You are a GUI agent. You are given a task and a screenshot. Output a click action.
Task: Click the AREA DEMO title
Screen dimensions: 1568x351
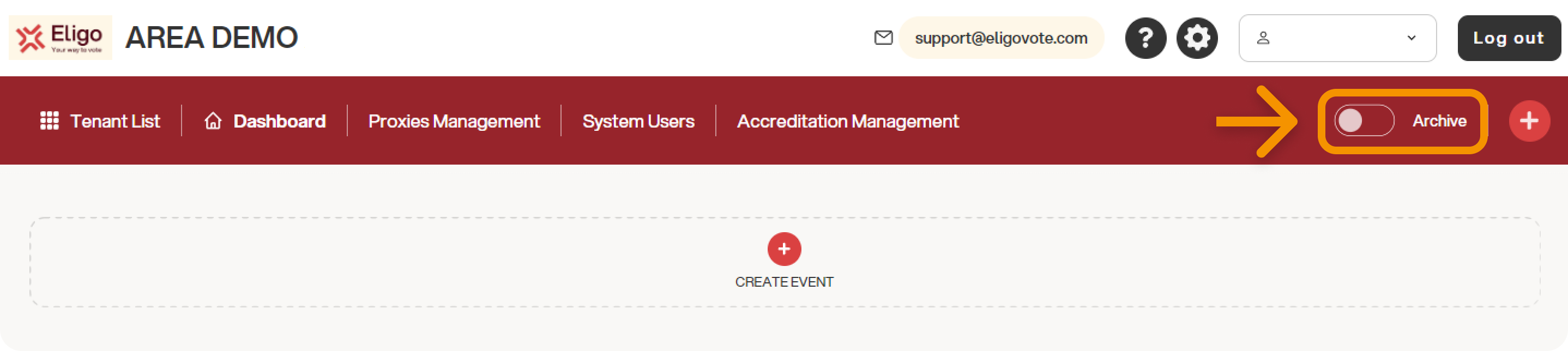tap(211, 38)
